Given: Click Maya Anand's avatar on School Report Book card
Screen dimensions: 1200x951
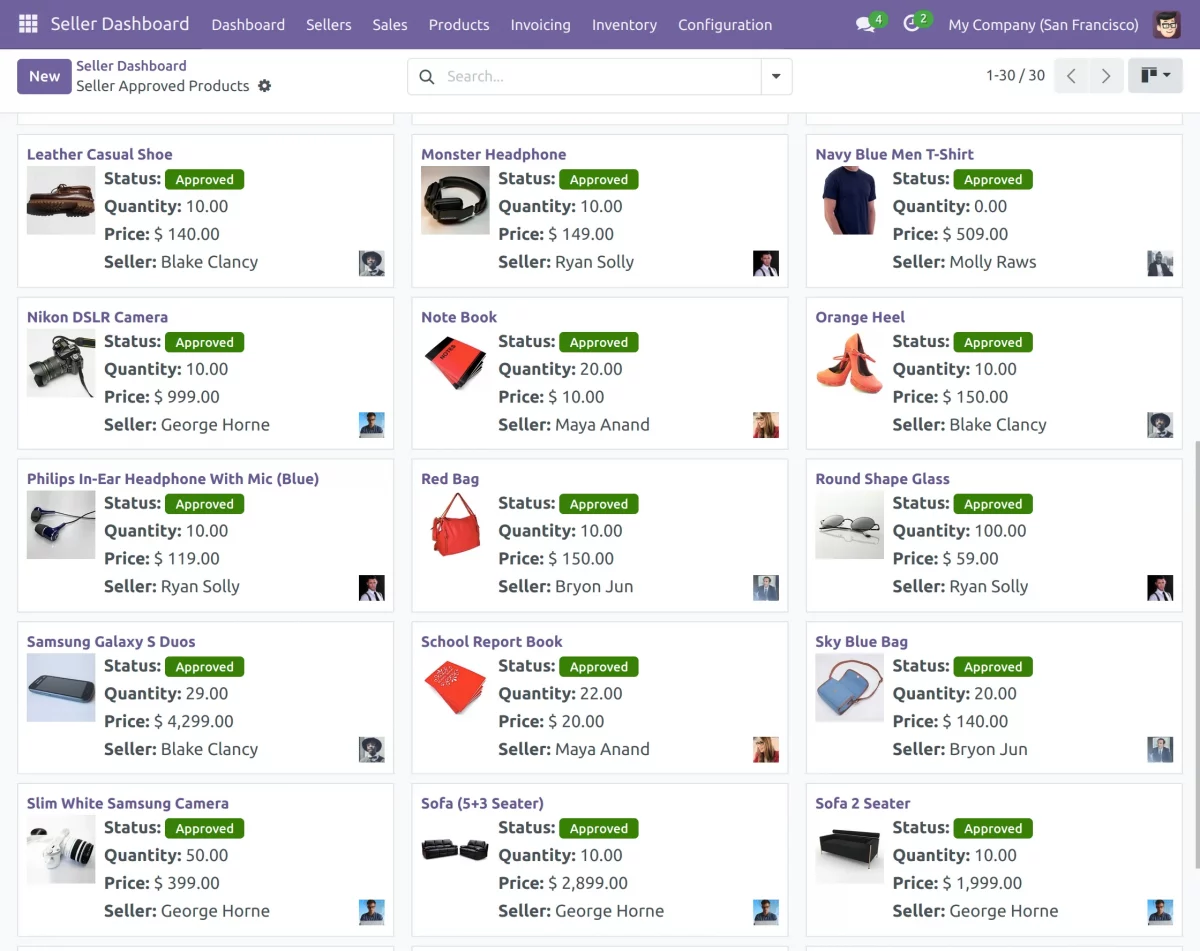Looking at the screenshot, I should click(x=766, y=750).
